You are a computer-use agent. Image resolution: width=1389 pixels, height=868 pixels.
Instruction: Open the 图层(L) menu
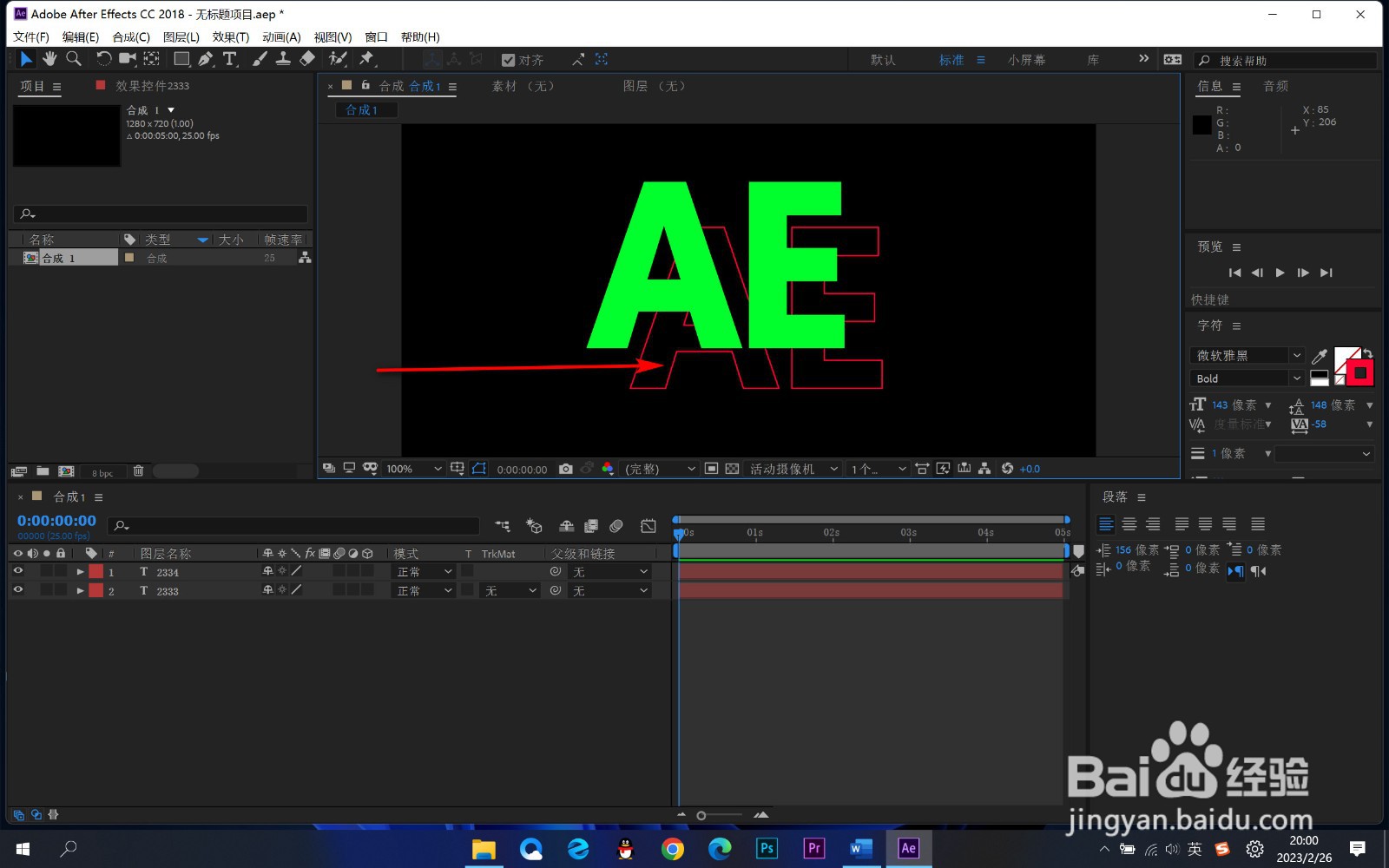181,37
